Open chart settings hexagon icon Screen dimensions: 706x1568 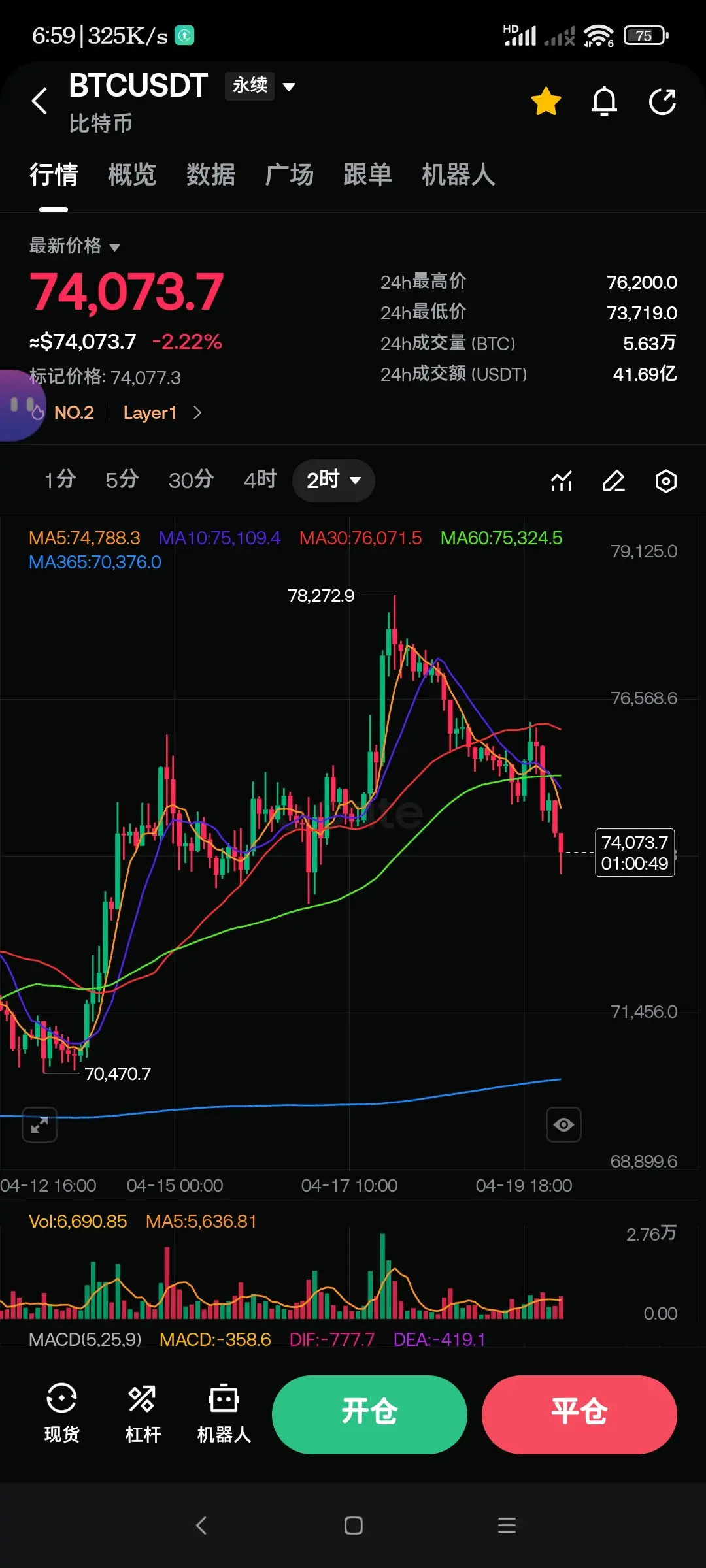click(x=665, y=481)
